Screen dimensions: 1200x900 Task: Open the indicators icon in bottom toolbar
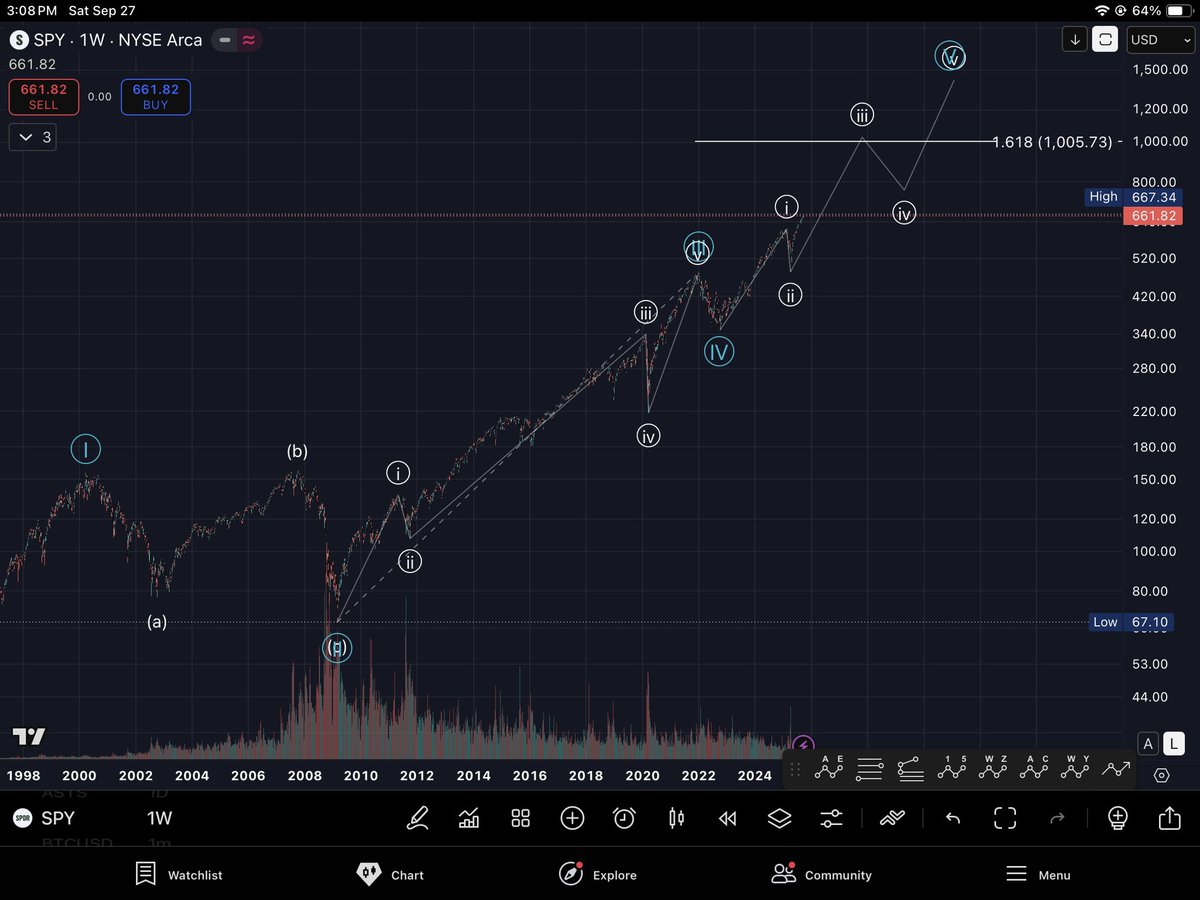pos(467,818)
